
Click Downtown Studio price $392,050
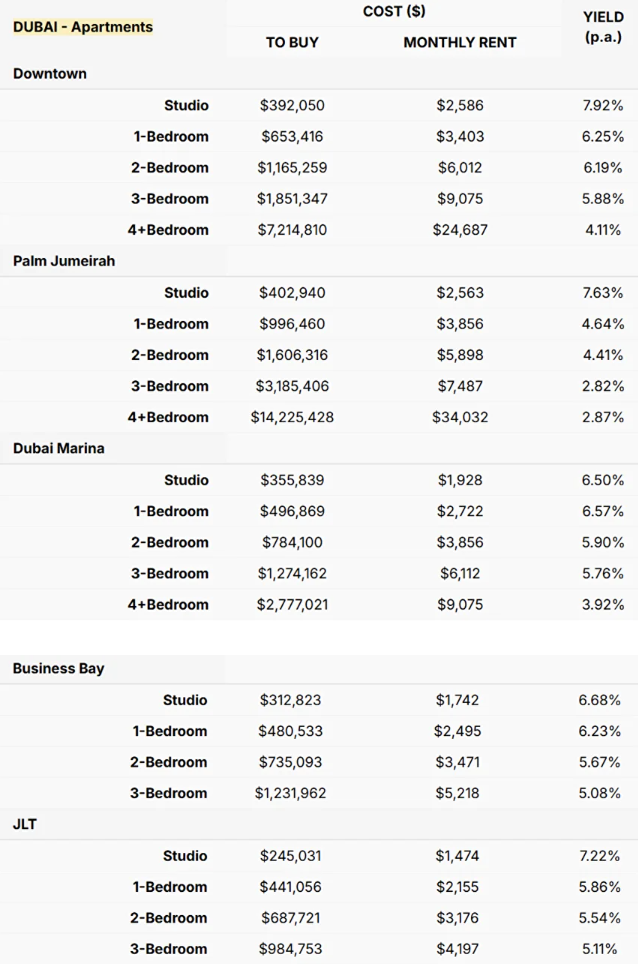(x=292, y=105)
